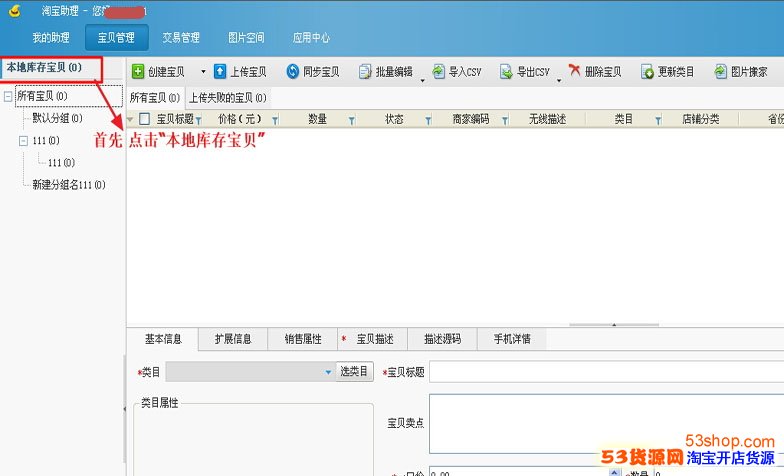
Task: Collapse the parent 111 (0) group node
Action: 23,141
